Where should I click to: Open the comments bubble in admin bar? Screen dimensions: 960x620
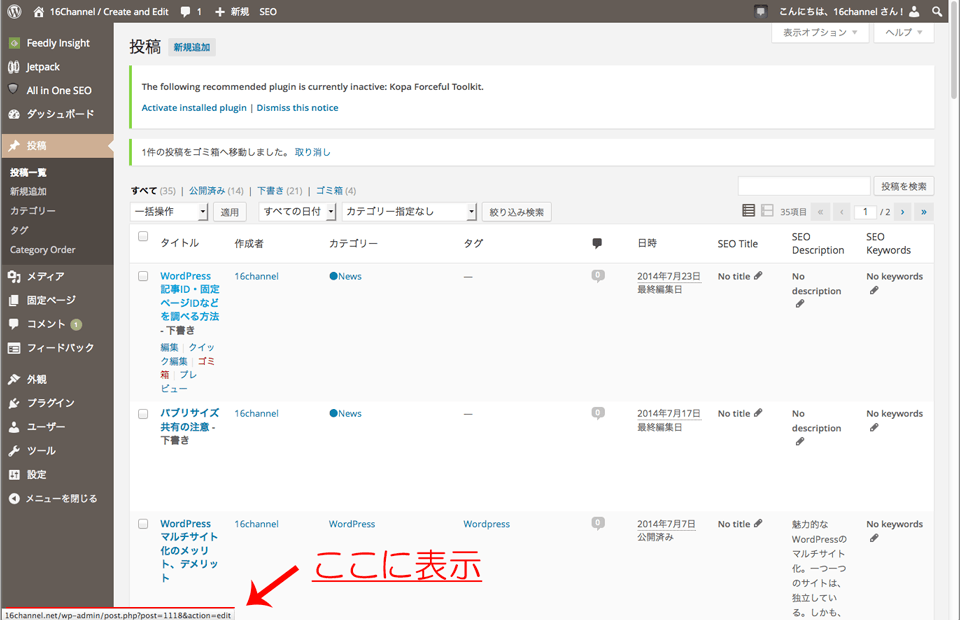click(191, 11)
